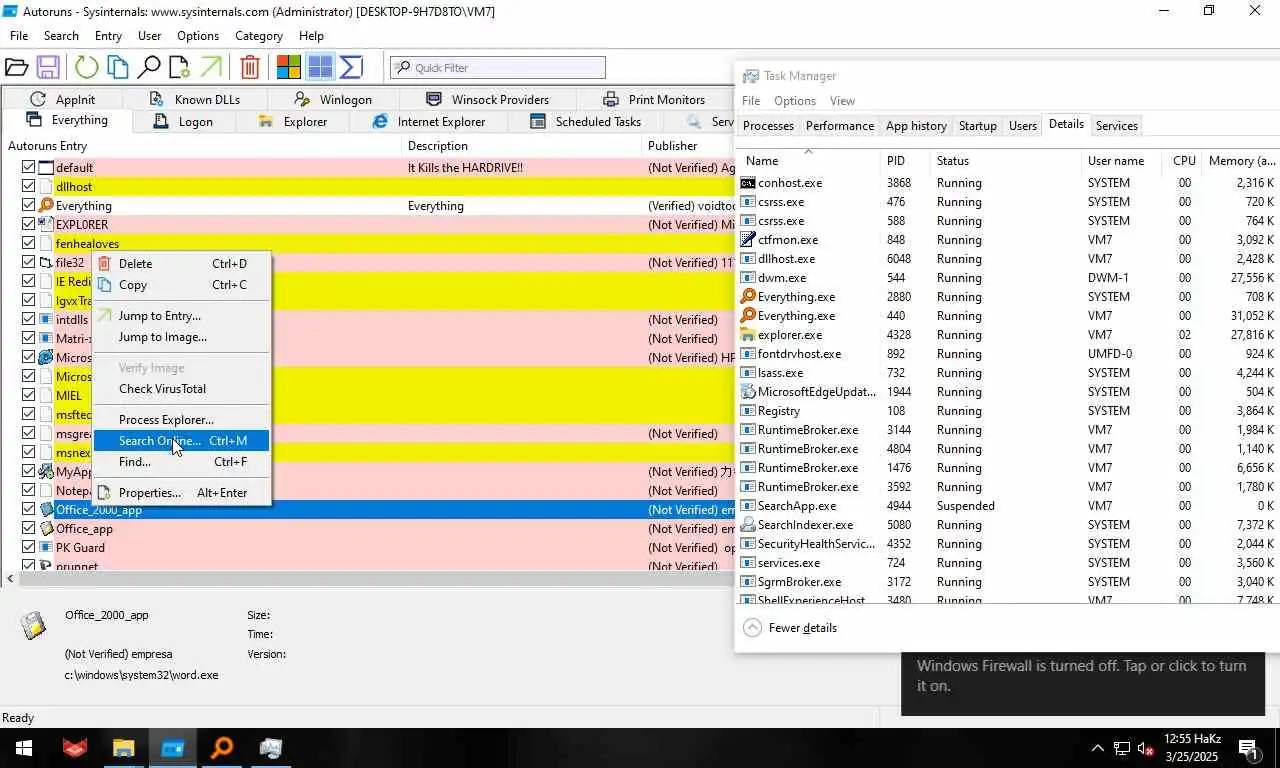Screen dimensions: 1280x768
Task: Open the Windows Start menu
Action: tap(24, 748)
